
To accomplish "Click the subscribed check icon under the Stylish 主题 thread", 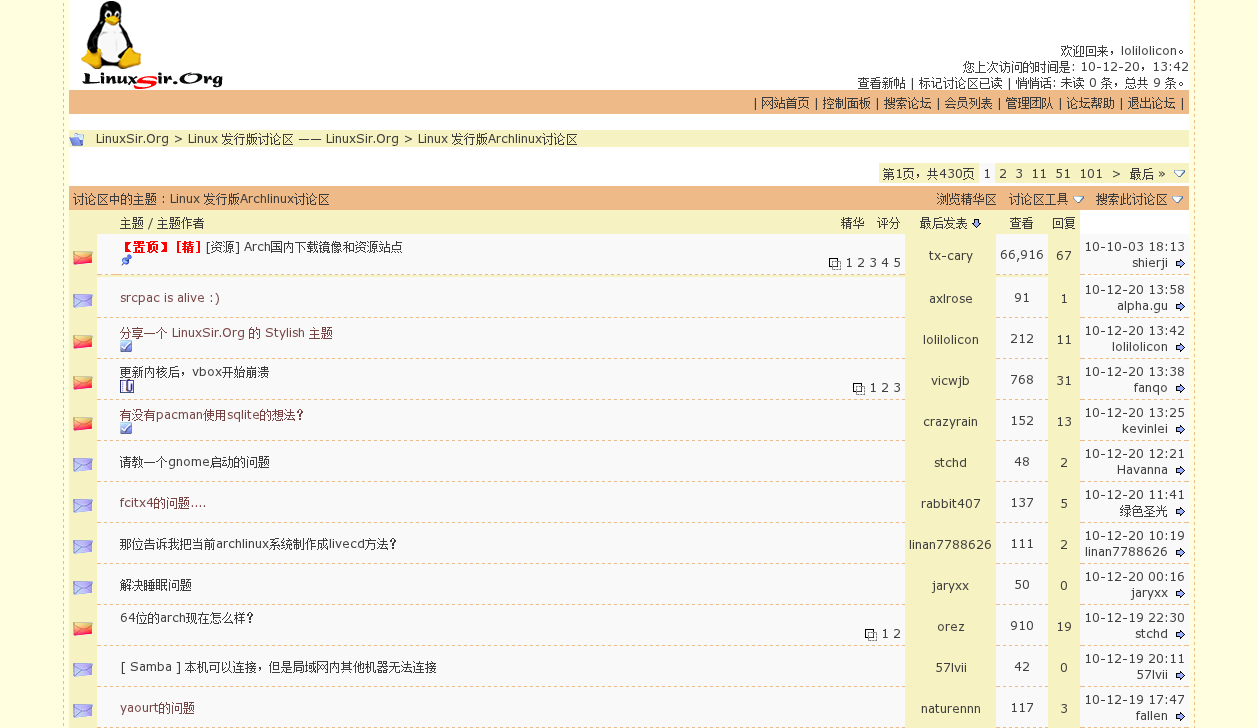I will [126, 346].
